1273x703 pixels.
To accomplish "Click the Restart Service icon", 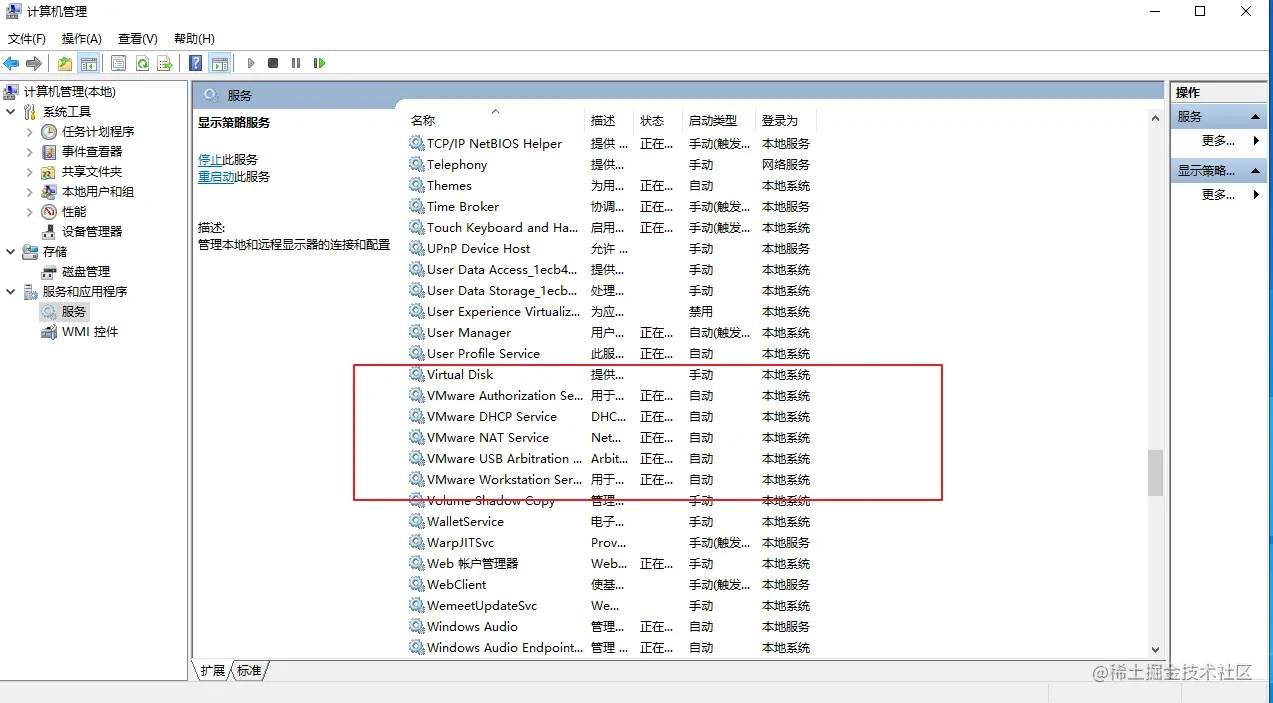I will pos(319,63).
